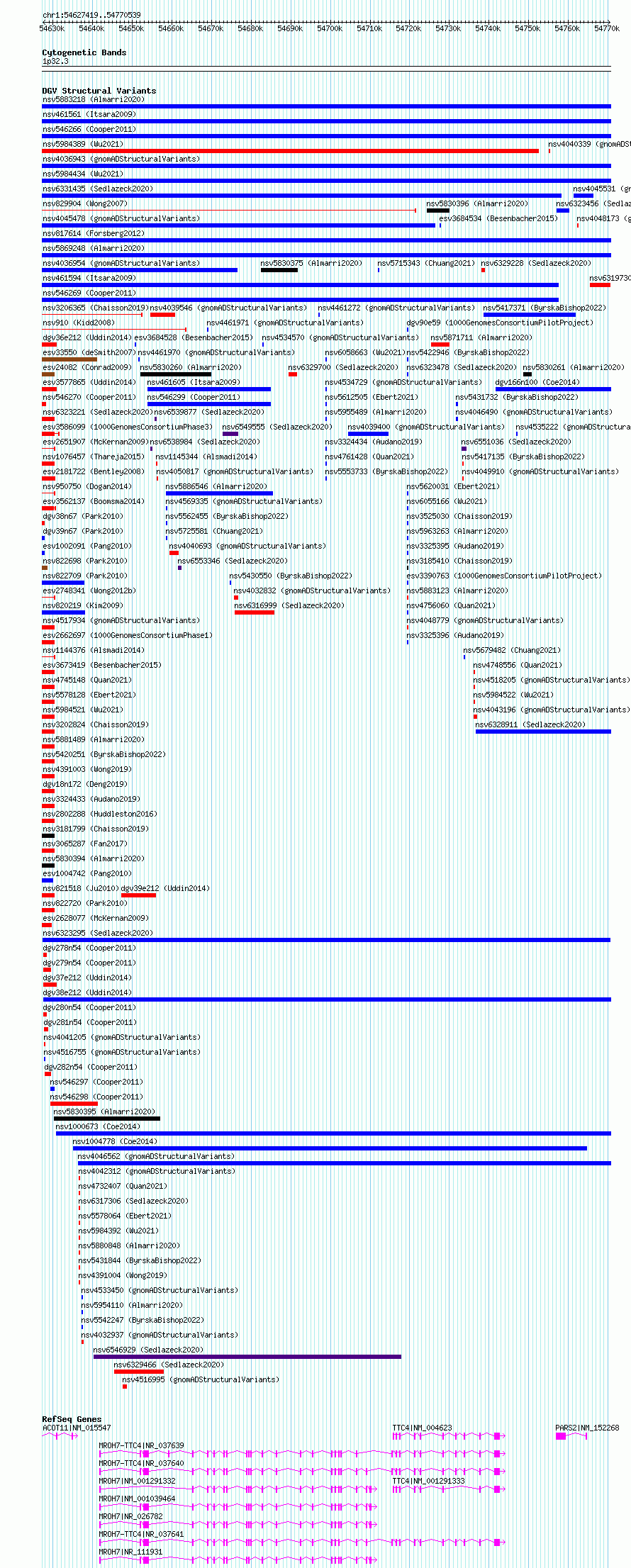Click nsv6329466 (Sedlazeck2020) label

169,1364
